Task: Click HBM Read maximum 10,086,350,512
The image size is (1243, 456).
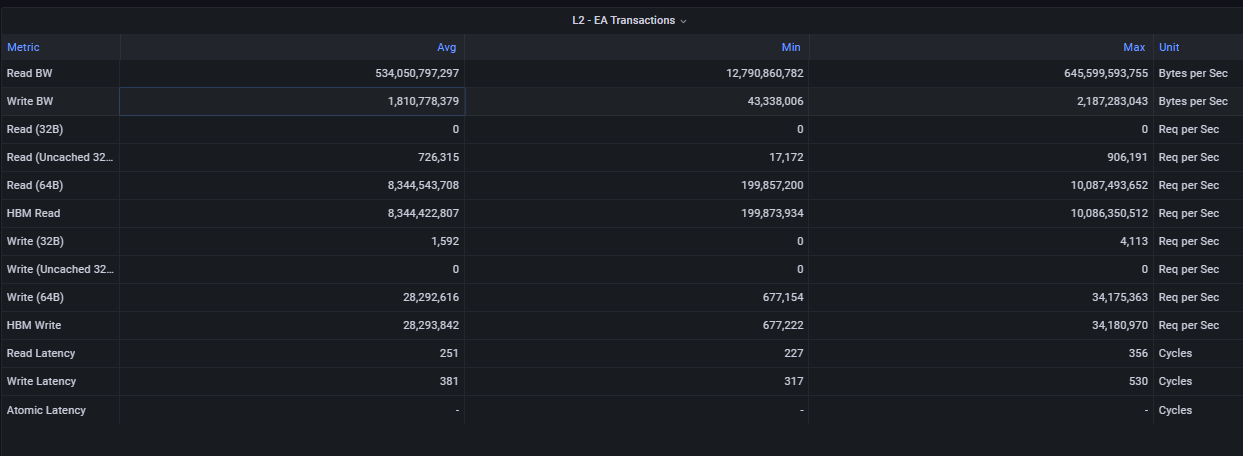Action: coord(1109,213)
